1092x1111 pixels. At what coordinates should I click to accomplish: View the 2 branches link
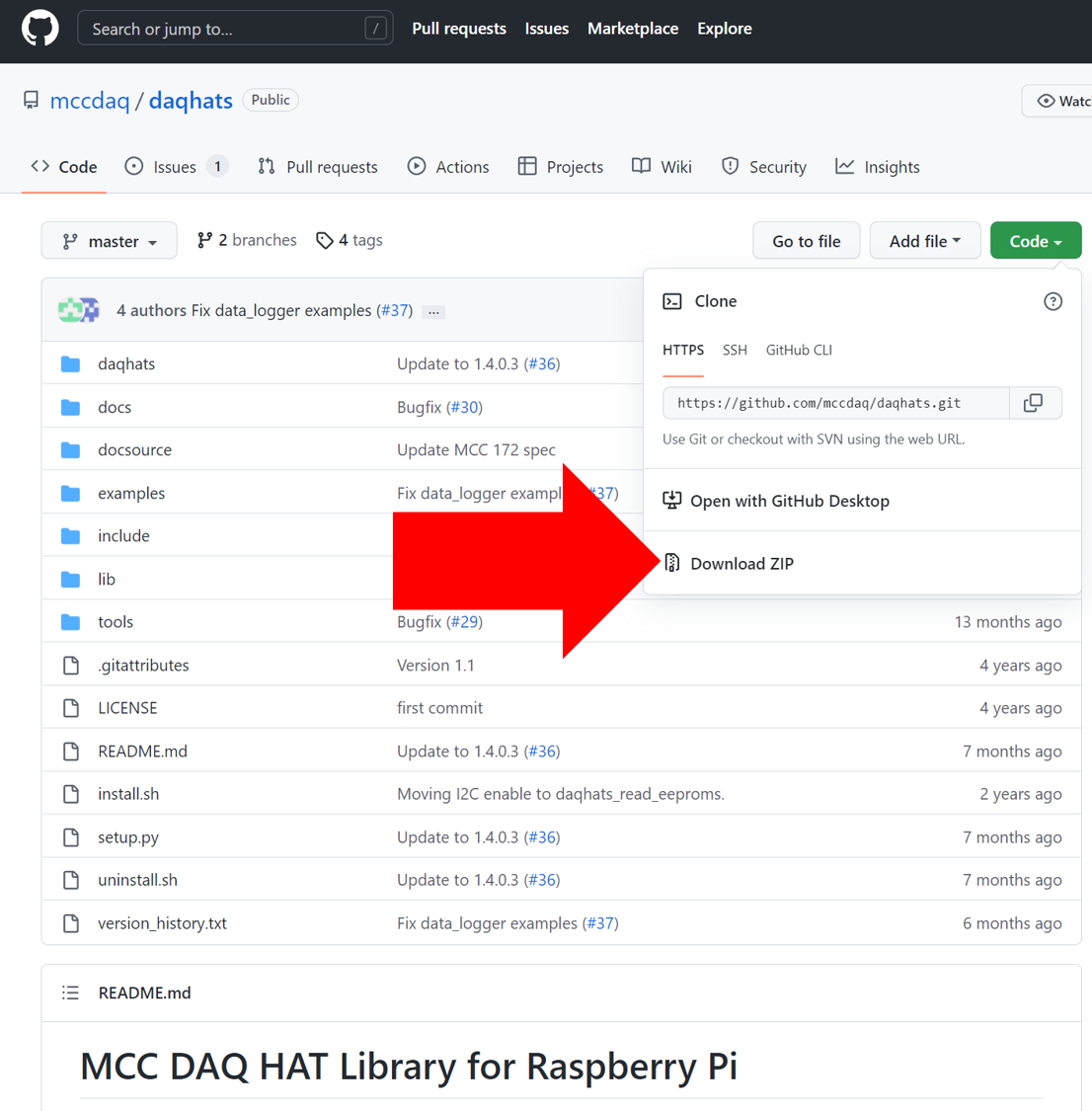(x=247, y=240)
